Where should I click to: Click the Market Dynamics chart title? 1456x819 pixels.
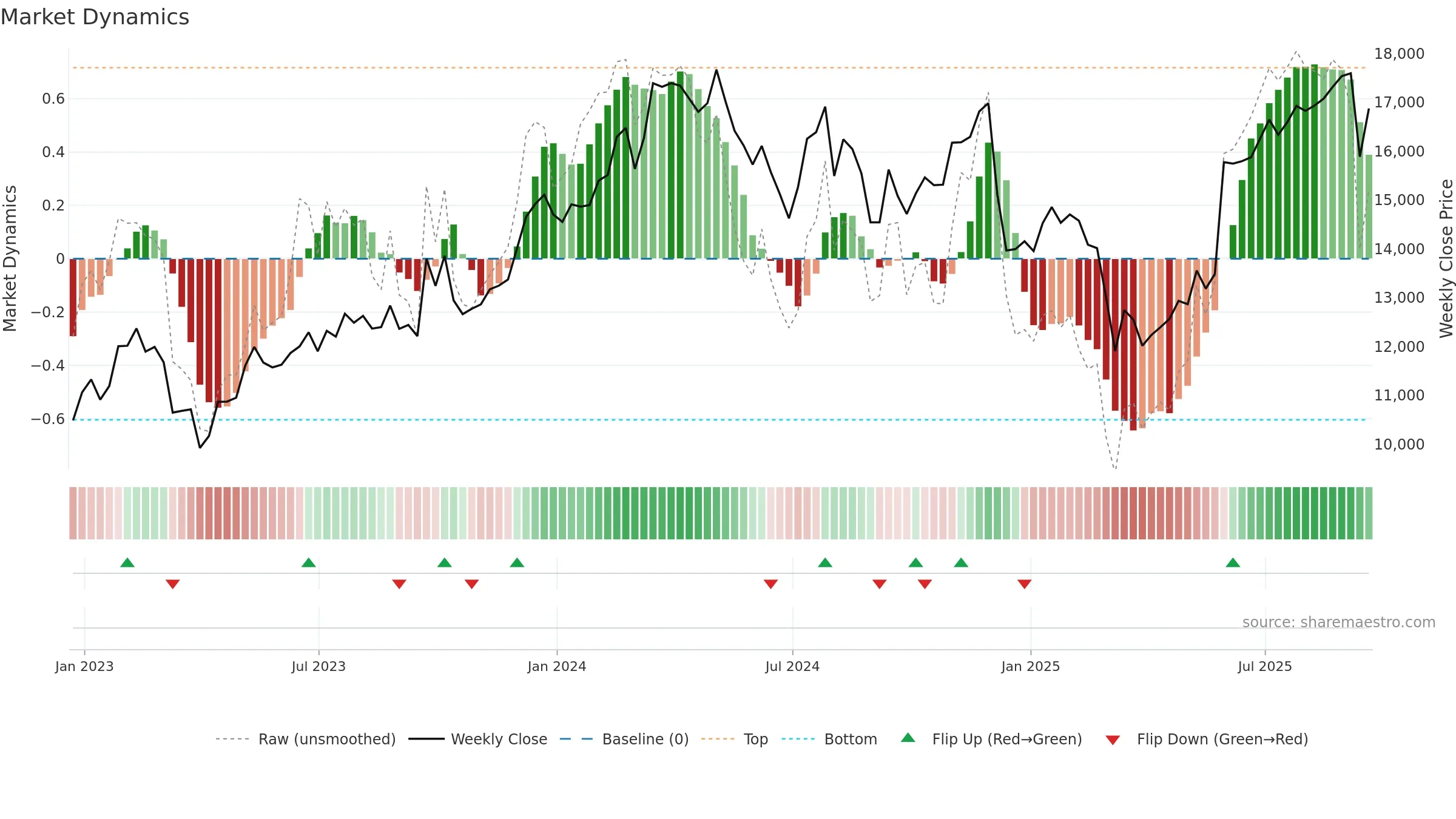pos(95,17)
